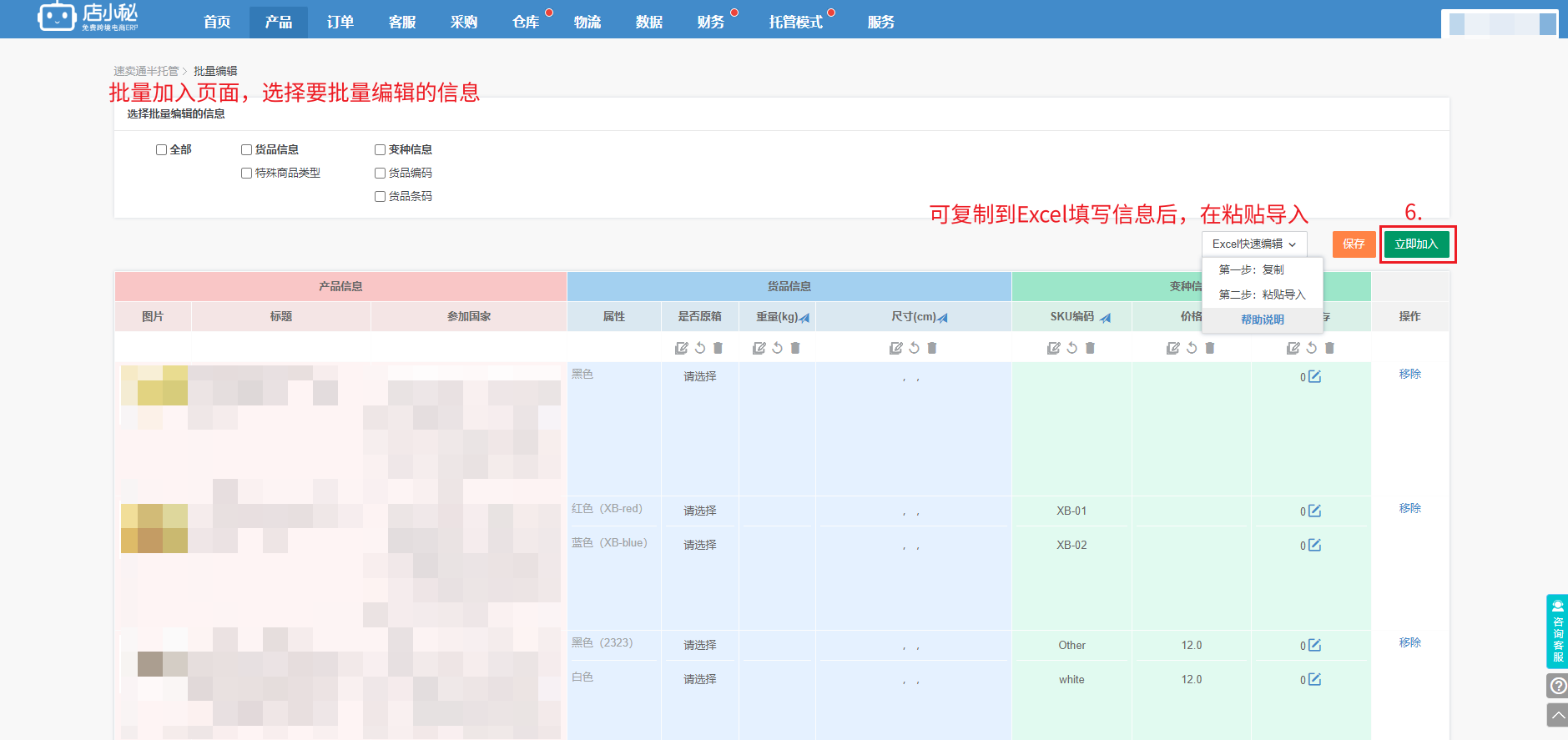Click the reset arrow icon under SKU编码

[x=1072, y=348]
